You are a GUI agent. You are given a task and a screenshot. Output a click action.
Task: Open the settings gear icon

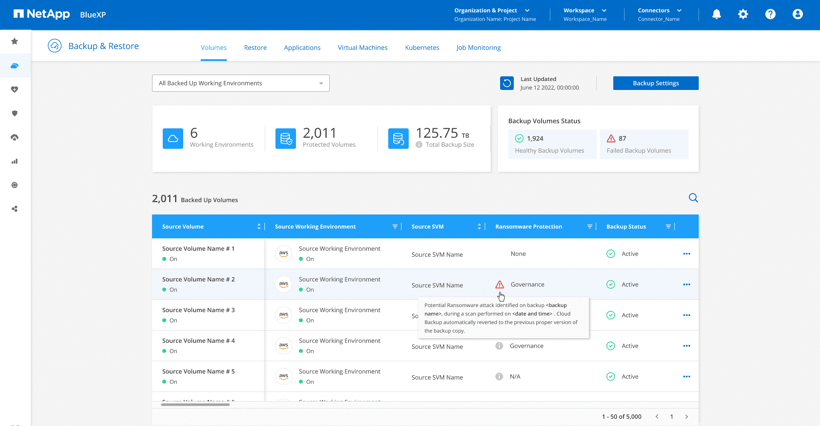point(743,14)
